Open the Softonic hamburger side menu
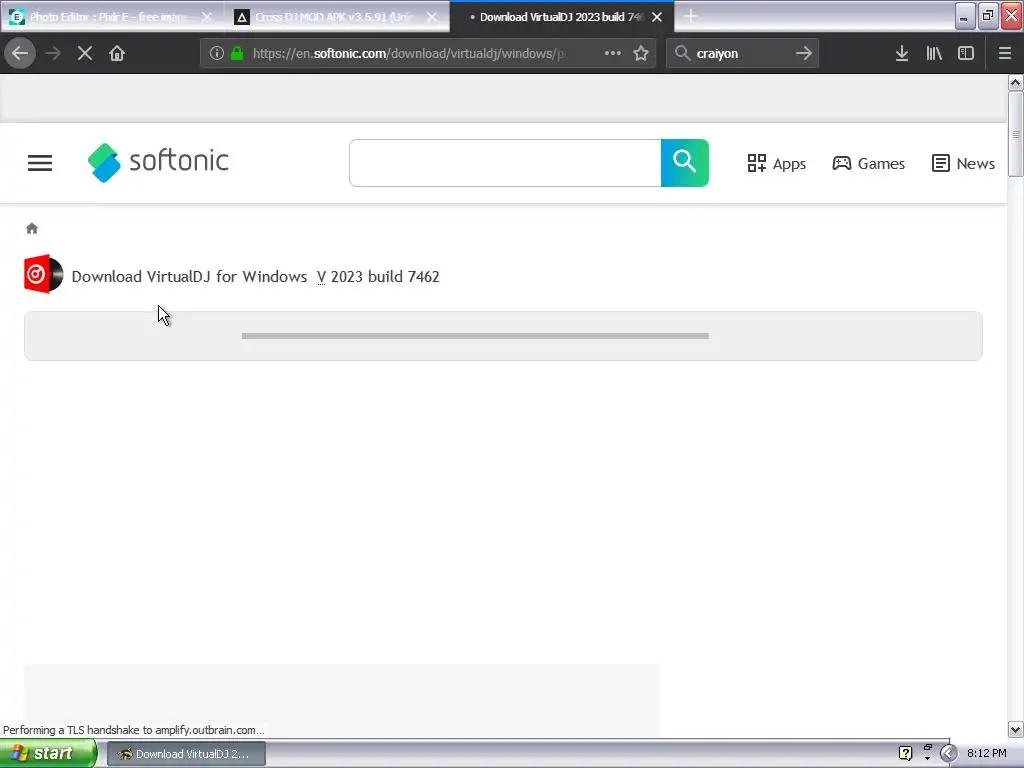The height and width of the screenshot is (768, 1024). 40,163
